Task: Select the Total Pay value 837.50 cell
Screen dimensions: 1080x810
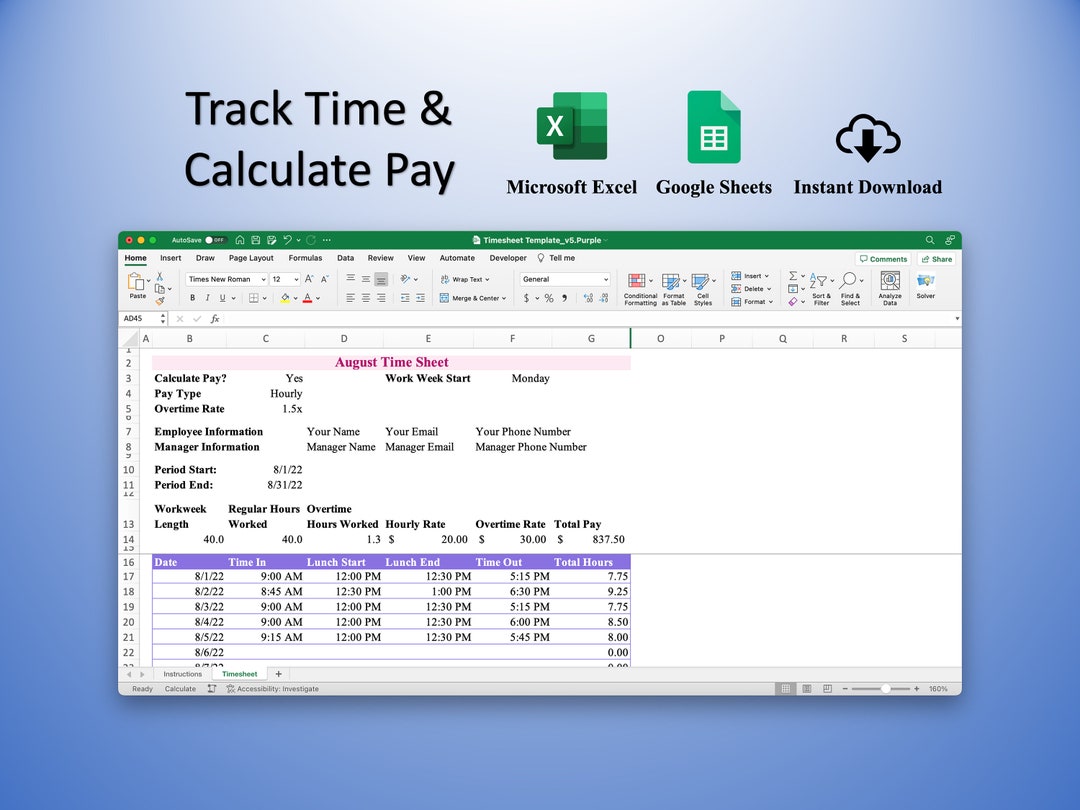Action: click(591, 539)
